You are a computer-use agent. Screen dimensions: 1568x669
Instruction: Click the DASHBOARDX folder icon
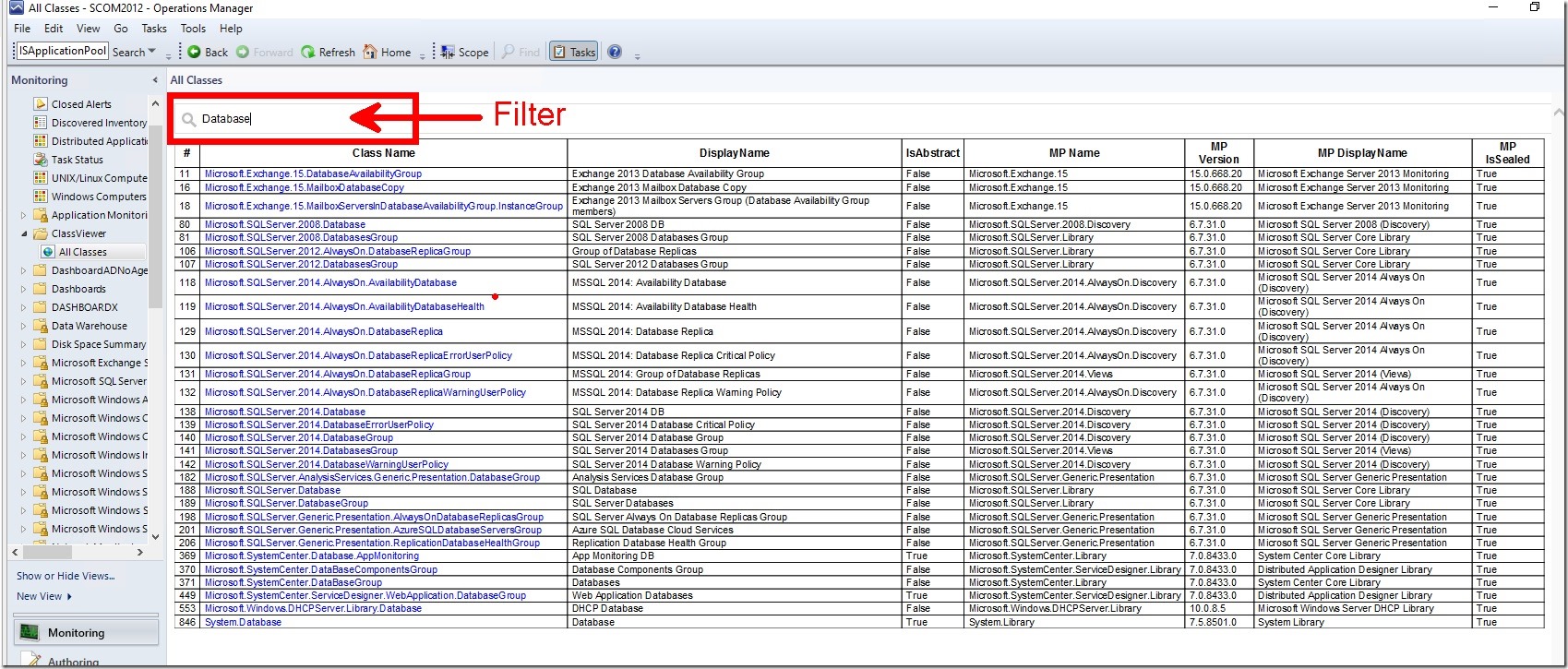(41, 307)
